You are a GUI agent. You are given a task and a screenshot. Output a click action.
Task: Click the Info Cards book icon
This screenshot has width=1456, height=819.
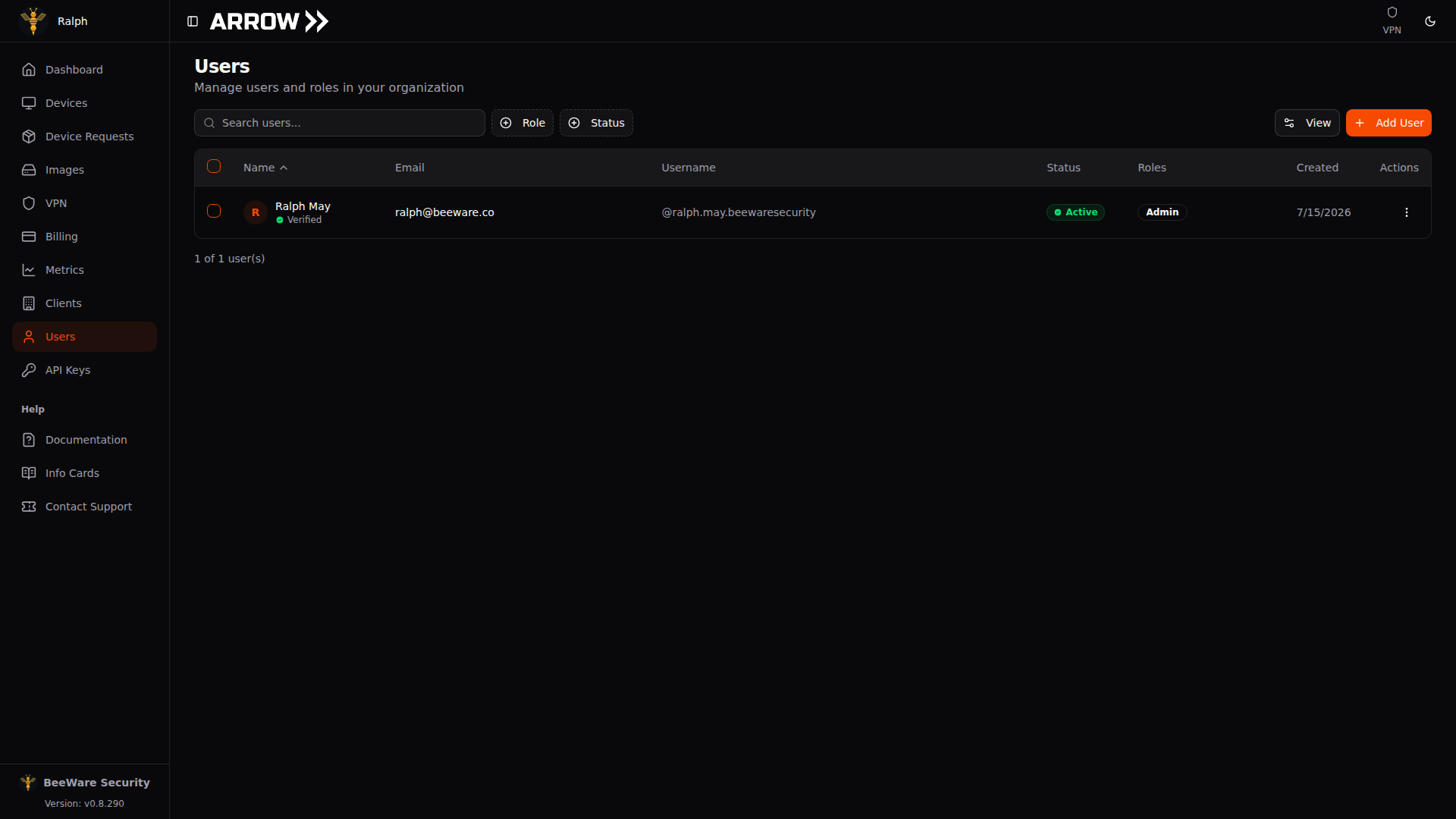(29, 473)
